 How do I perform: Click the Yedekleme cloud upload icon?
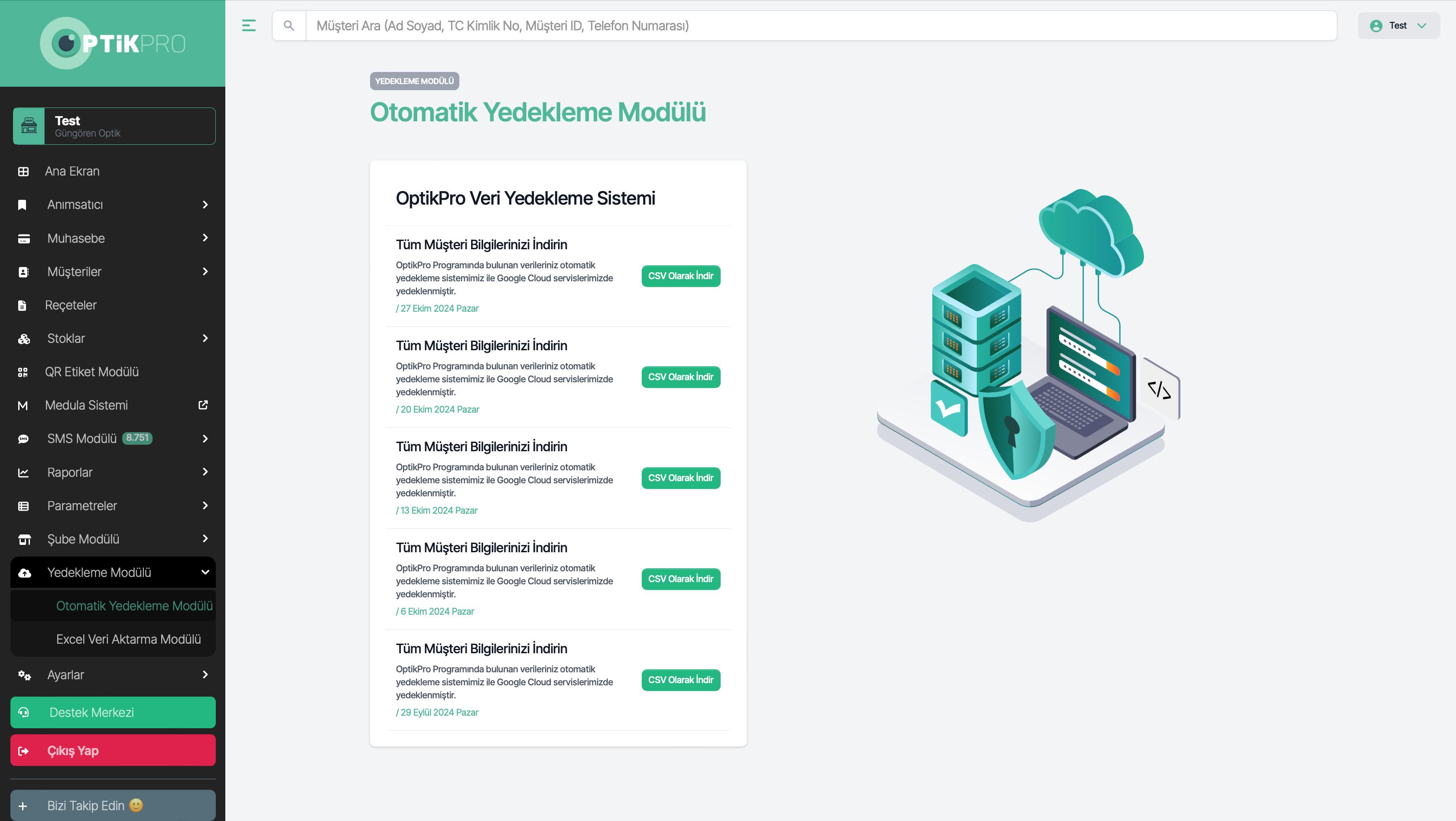[x=24, y=573]
